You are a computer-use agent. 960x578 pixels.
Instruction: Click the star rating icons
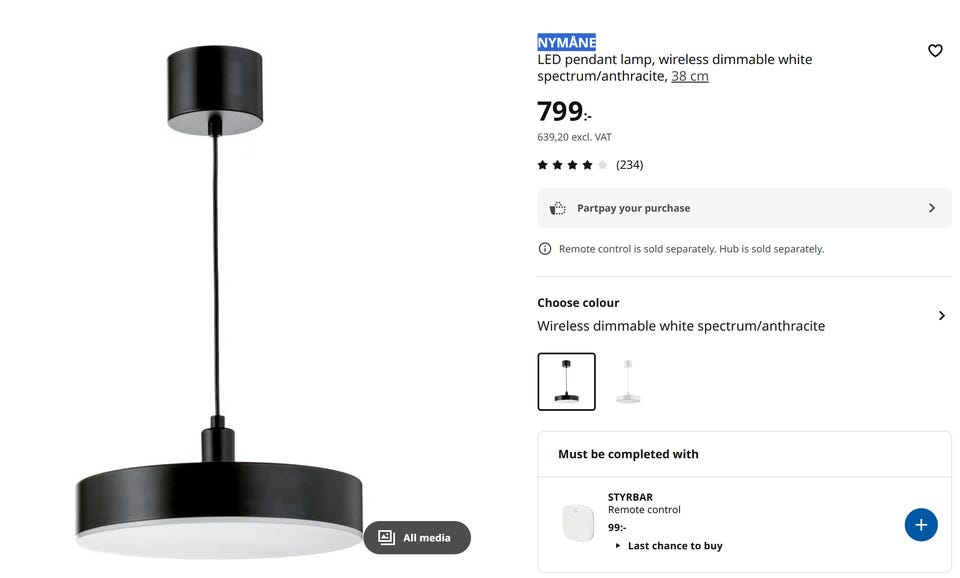(x=572, y=165)
